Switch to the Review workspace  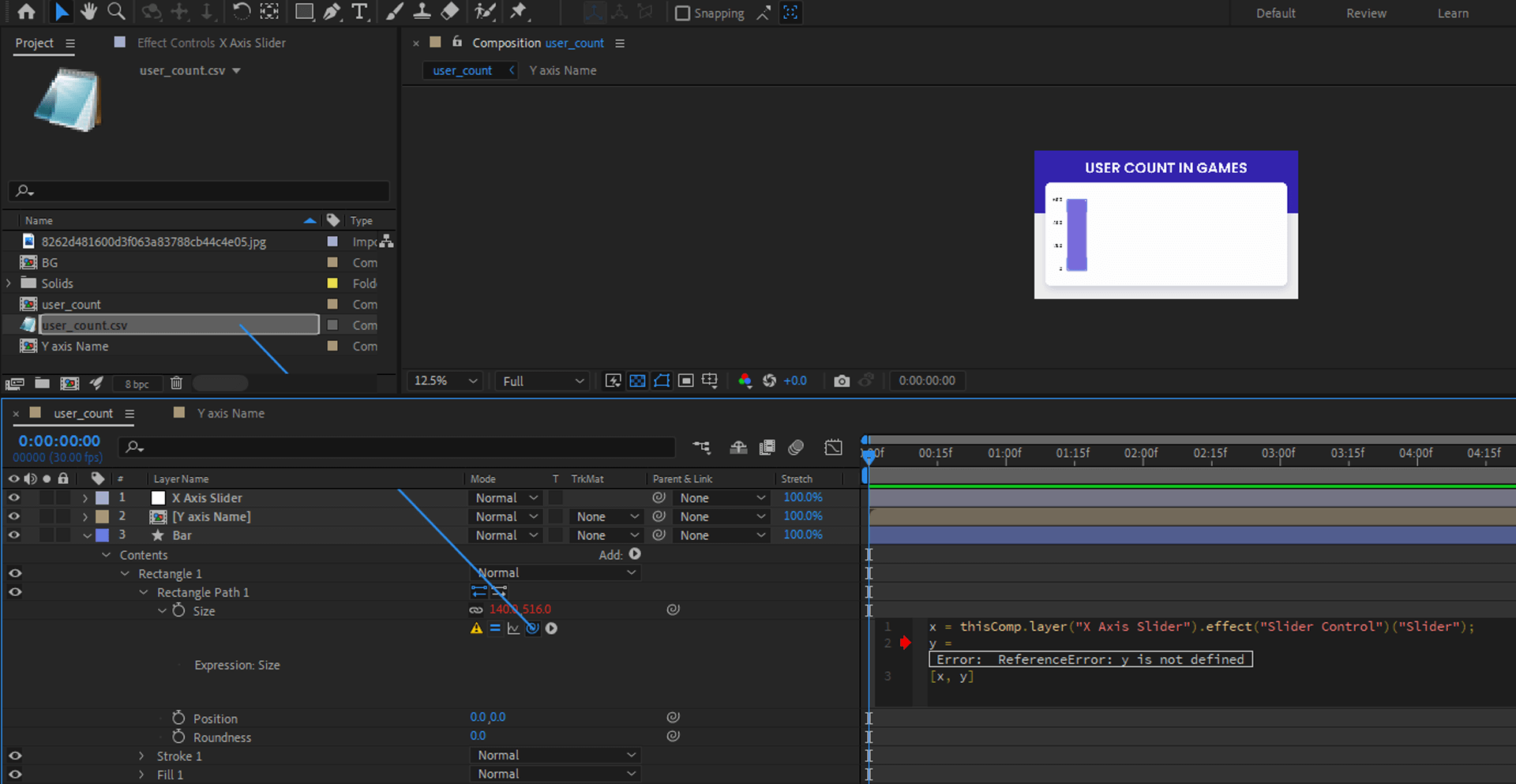click(x=1365, y=13)
